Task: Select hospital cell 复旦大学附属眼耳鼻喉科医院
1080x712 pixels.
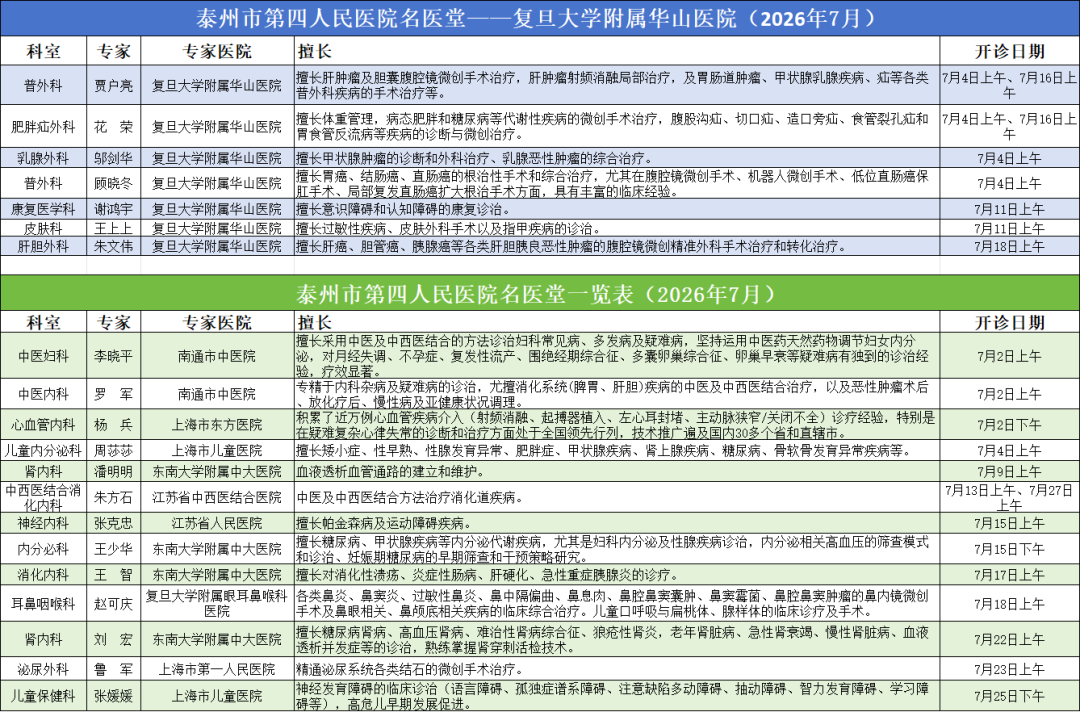Action: [x=217, y=604]
